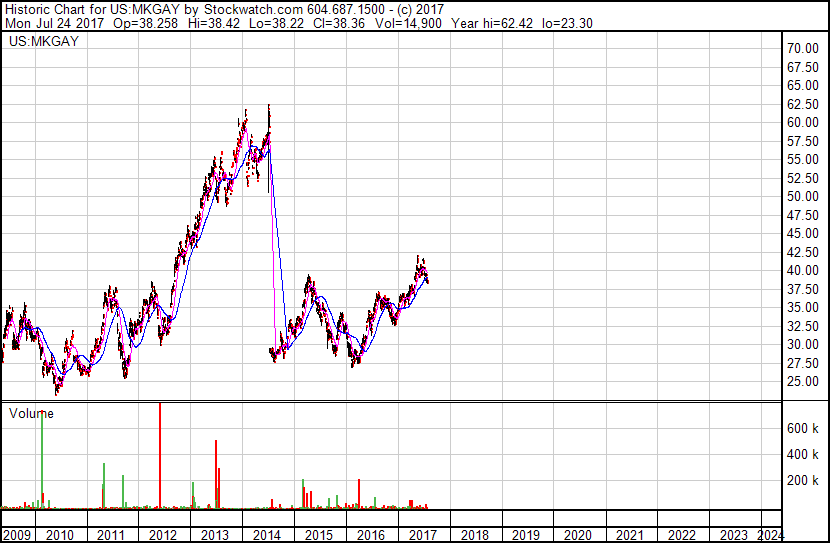830x543 pixels.
Task: Click the Stockwatch.com name in header
Action: 254,10
